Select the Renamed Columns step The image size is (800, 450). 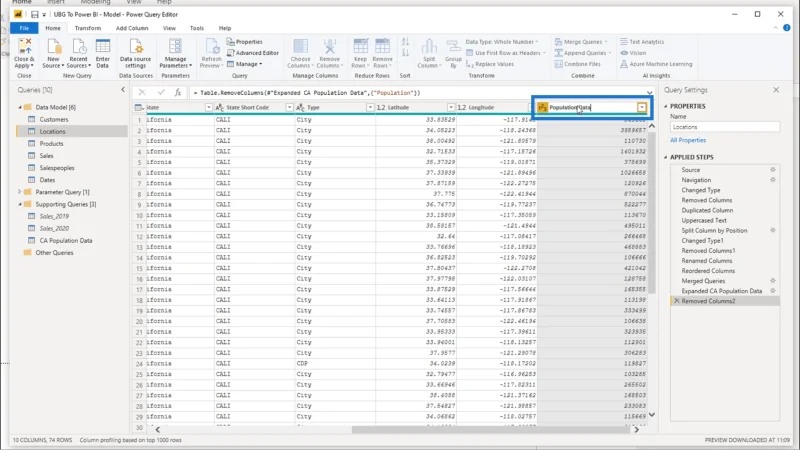tap(707, 261)
